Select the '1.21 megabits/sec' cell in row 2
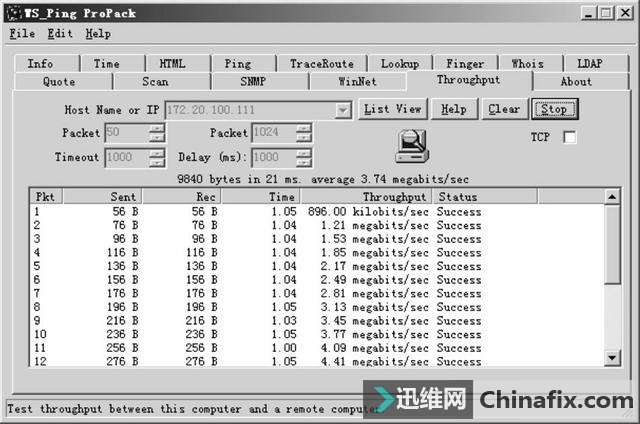This screenshot has height=424, width=640. (375, 225)
